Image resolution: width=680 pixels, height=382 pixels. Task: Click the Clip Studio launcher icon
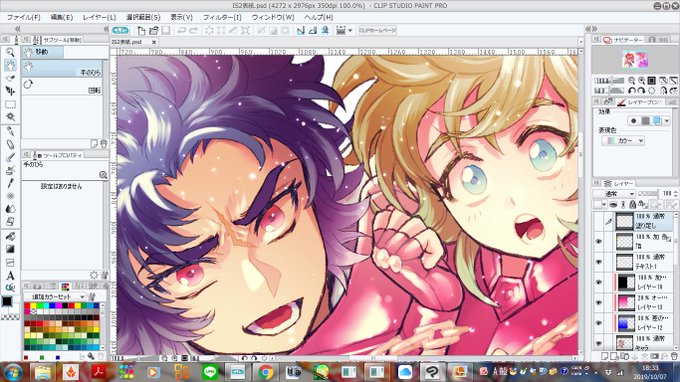point(120,30)
